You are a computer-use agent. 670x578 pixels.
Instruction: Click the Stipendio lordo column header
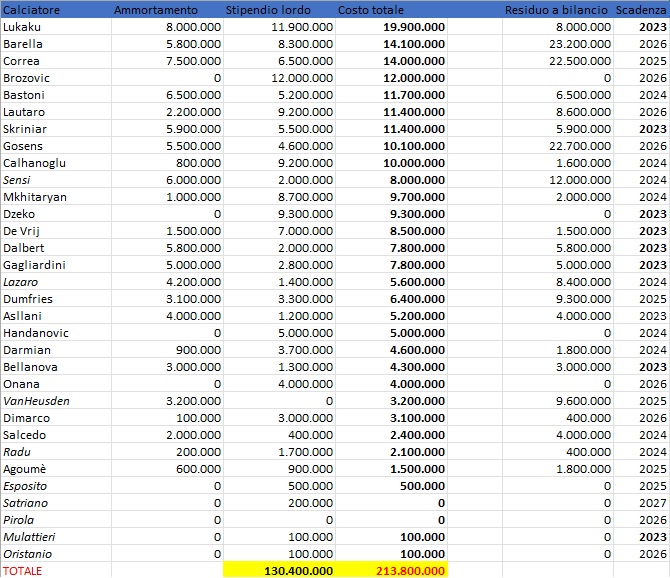[274, 9]
